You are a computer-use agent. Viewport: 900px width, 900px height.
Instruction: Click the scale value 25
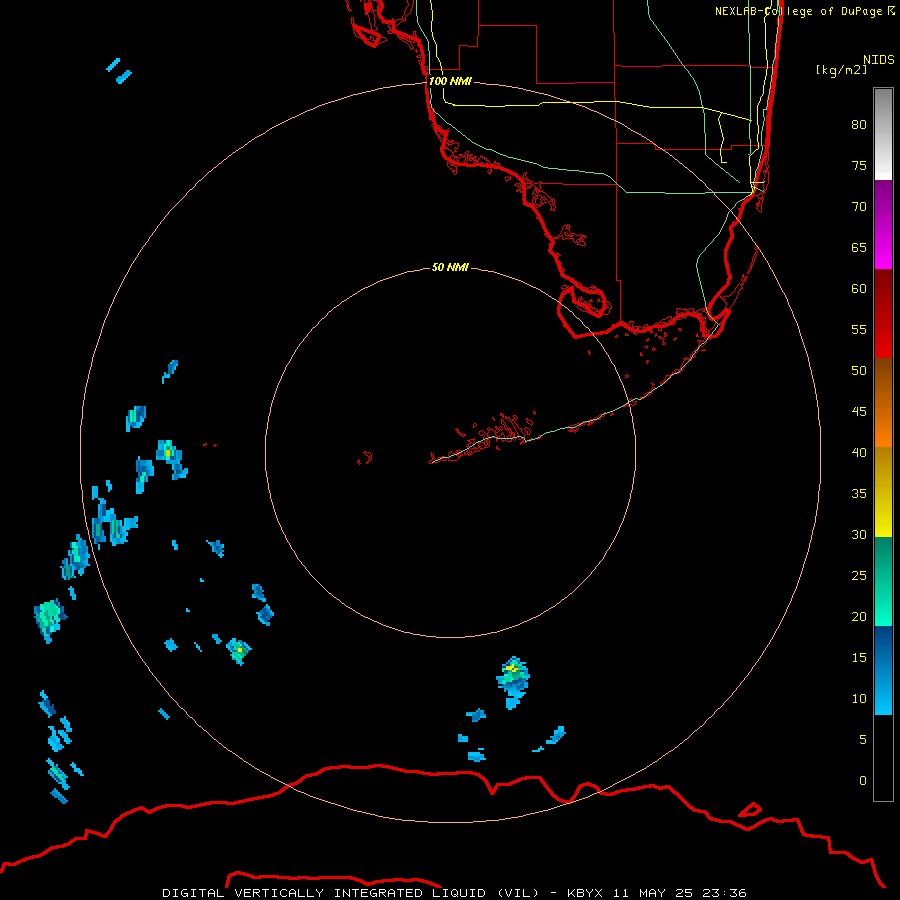[x=859, y=576]
